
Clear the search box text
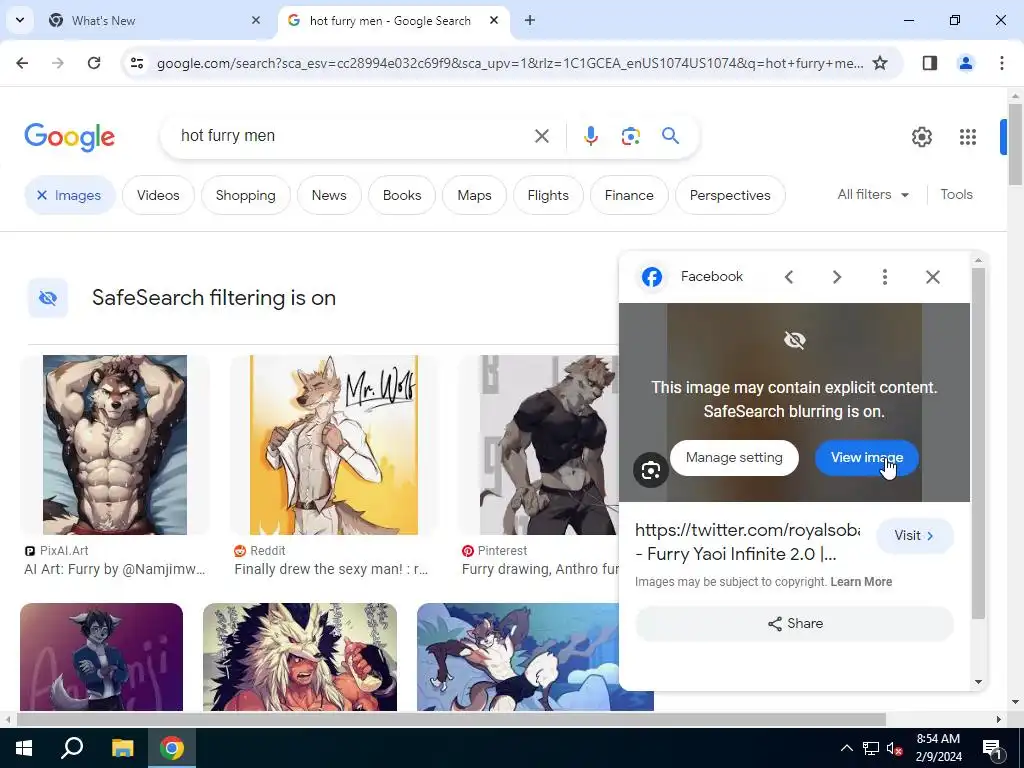(x=541, y=136)
